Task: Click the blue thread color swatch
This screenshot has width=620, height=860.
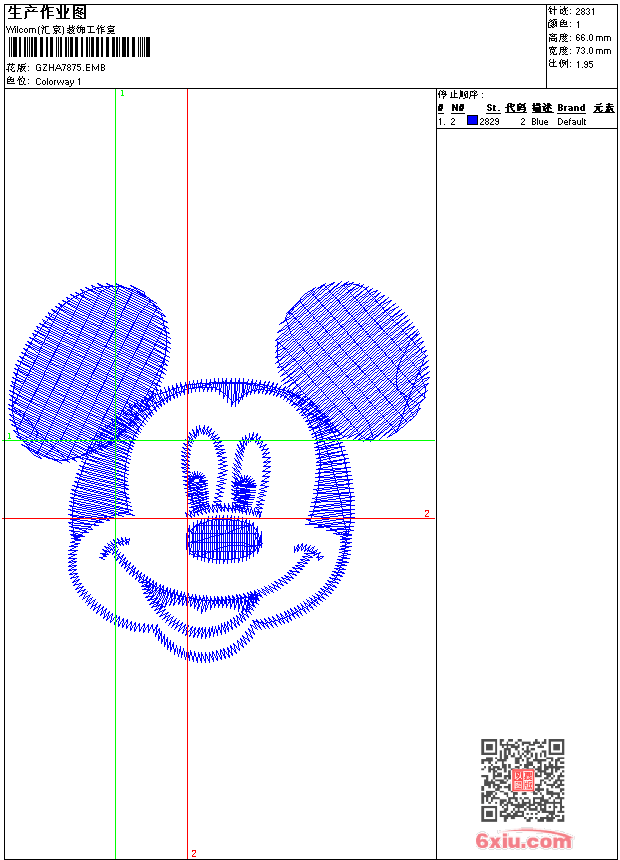Action: coord(472,121)
